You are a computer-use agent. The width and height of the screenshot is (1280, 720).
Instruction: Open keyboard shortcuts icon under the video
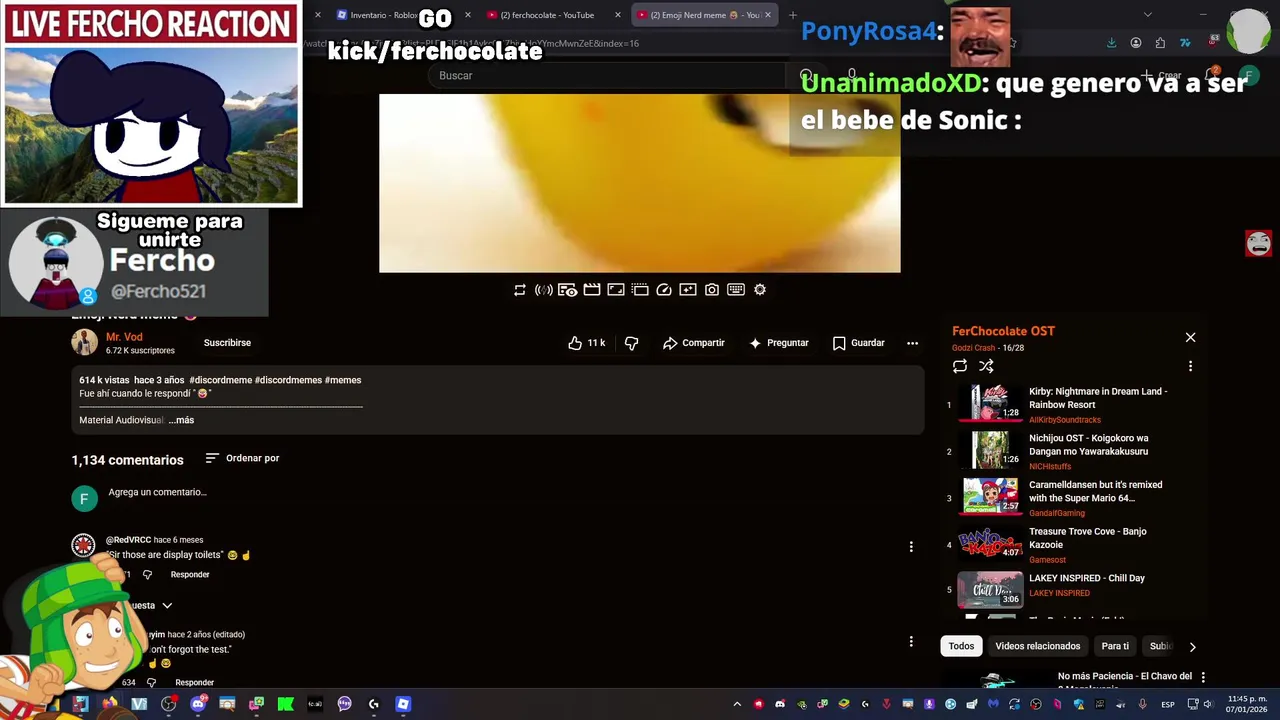pos(736,290)
